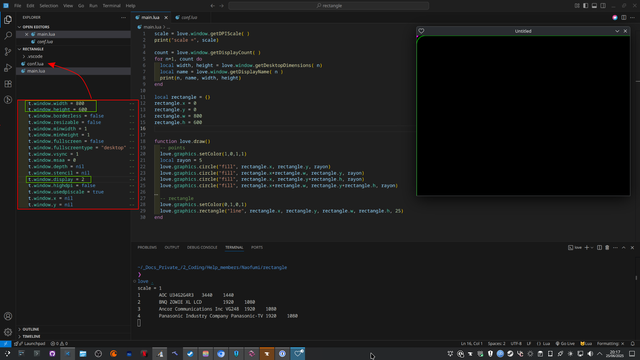Close the bottom terminal panel
Image resolution: width=640 pixels, height=360 pixels.
pyautogui.click(x=632, y=248)
